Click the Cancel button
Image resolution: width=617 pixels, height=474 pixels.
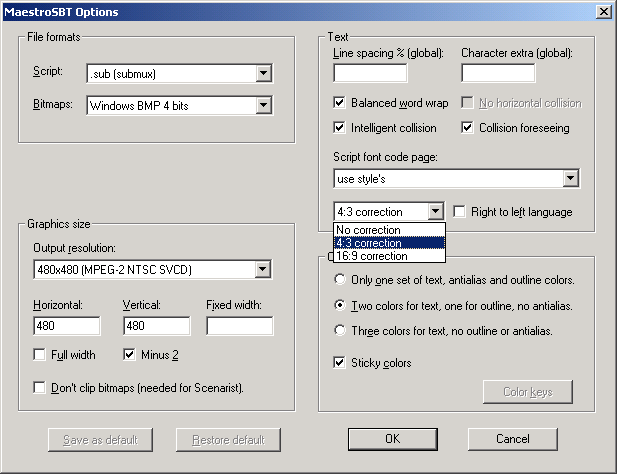tap(512, 439)
